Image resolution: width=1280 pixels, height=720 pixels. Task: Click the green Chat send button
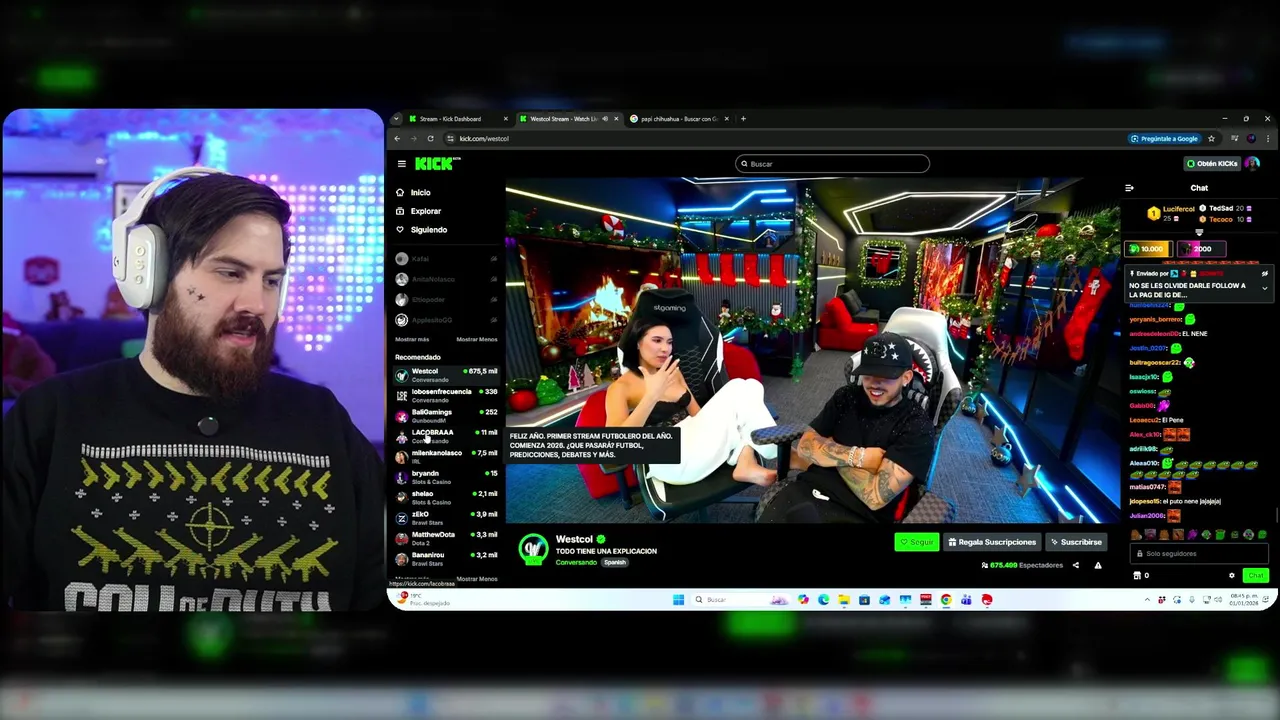(1256, 575)
